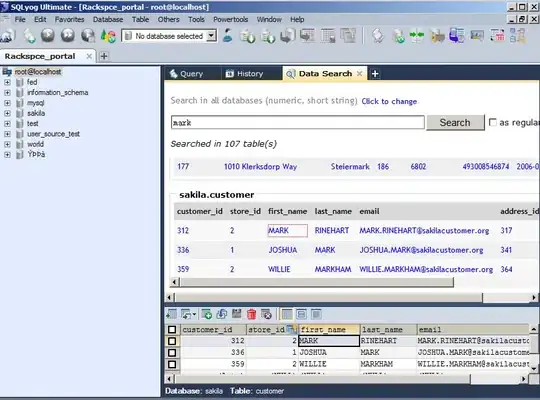Click the save changes disk icon
Image resolution: width=540 pixels, height=400 pixels.
(x=237, y=314)
